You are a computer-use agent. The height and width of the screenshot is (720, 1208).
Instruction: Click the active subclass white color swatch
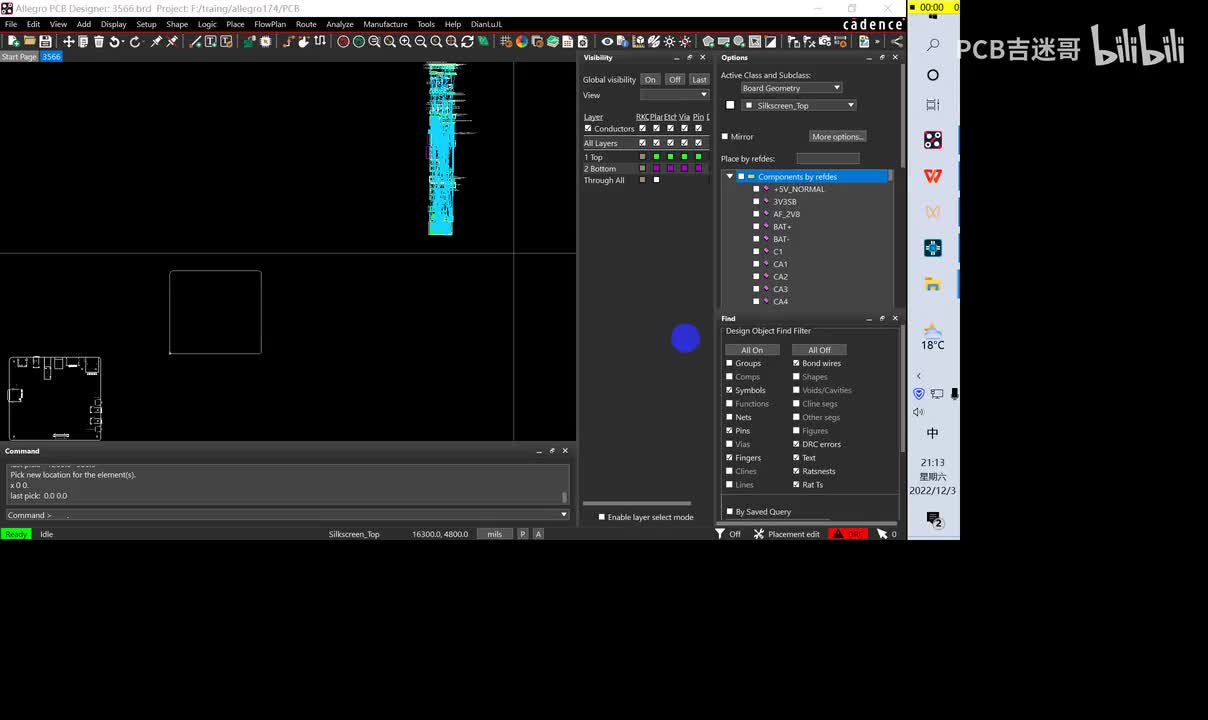point(730,105)
